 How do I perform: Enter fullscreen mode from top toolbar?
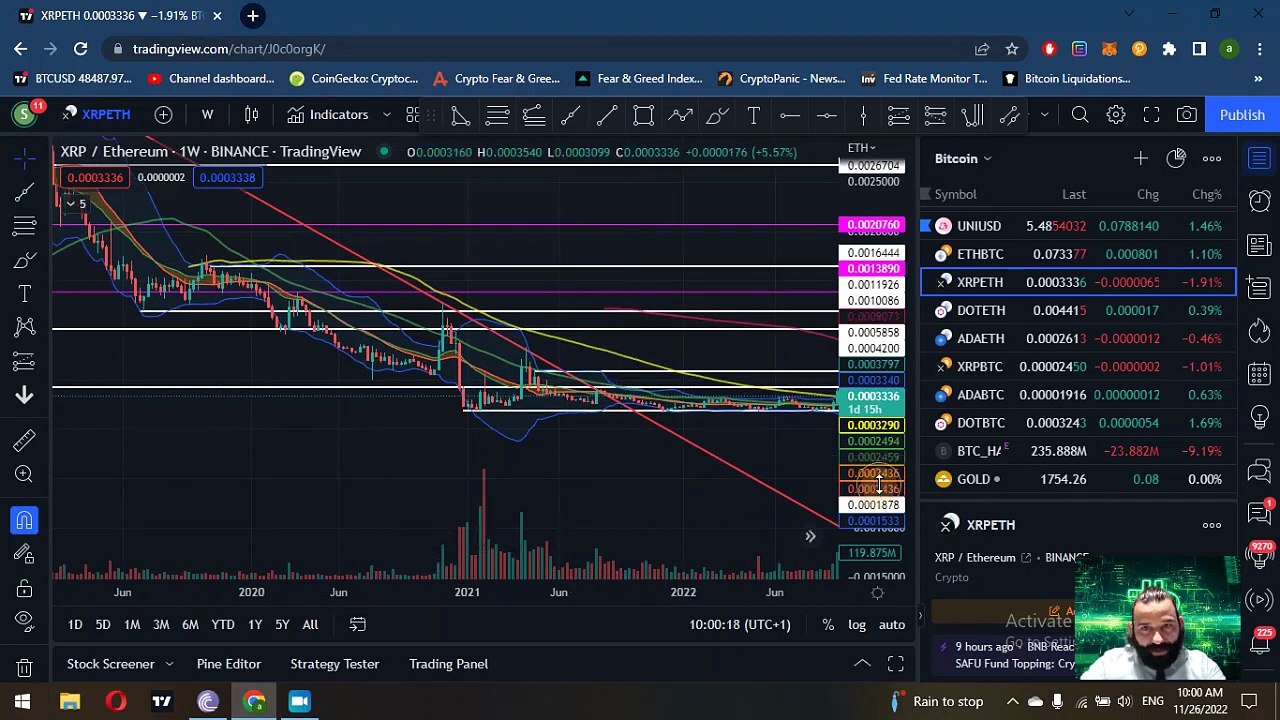[1151, 115]
